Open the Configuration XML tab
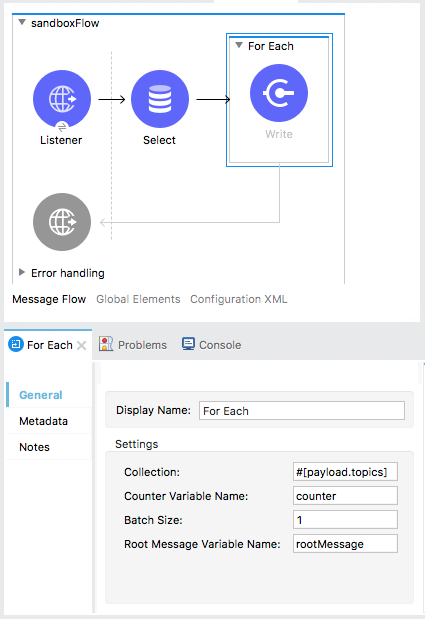Screen dimensions: 425x619 [239, 299]
